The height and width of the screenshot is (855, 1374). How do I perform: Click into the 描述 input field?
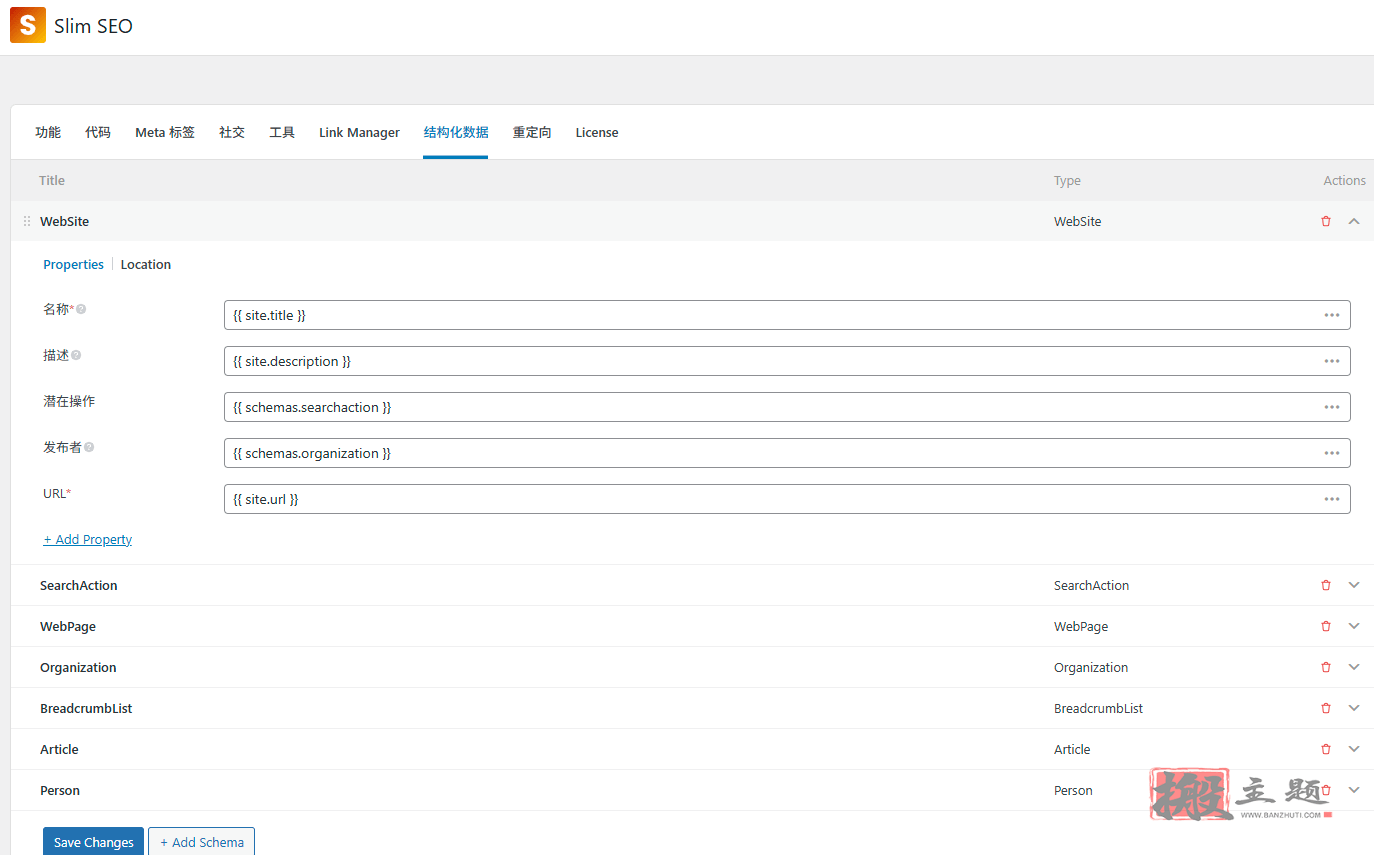pyautogui.click(x=787, y=361)
